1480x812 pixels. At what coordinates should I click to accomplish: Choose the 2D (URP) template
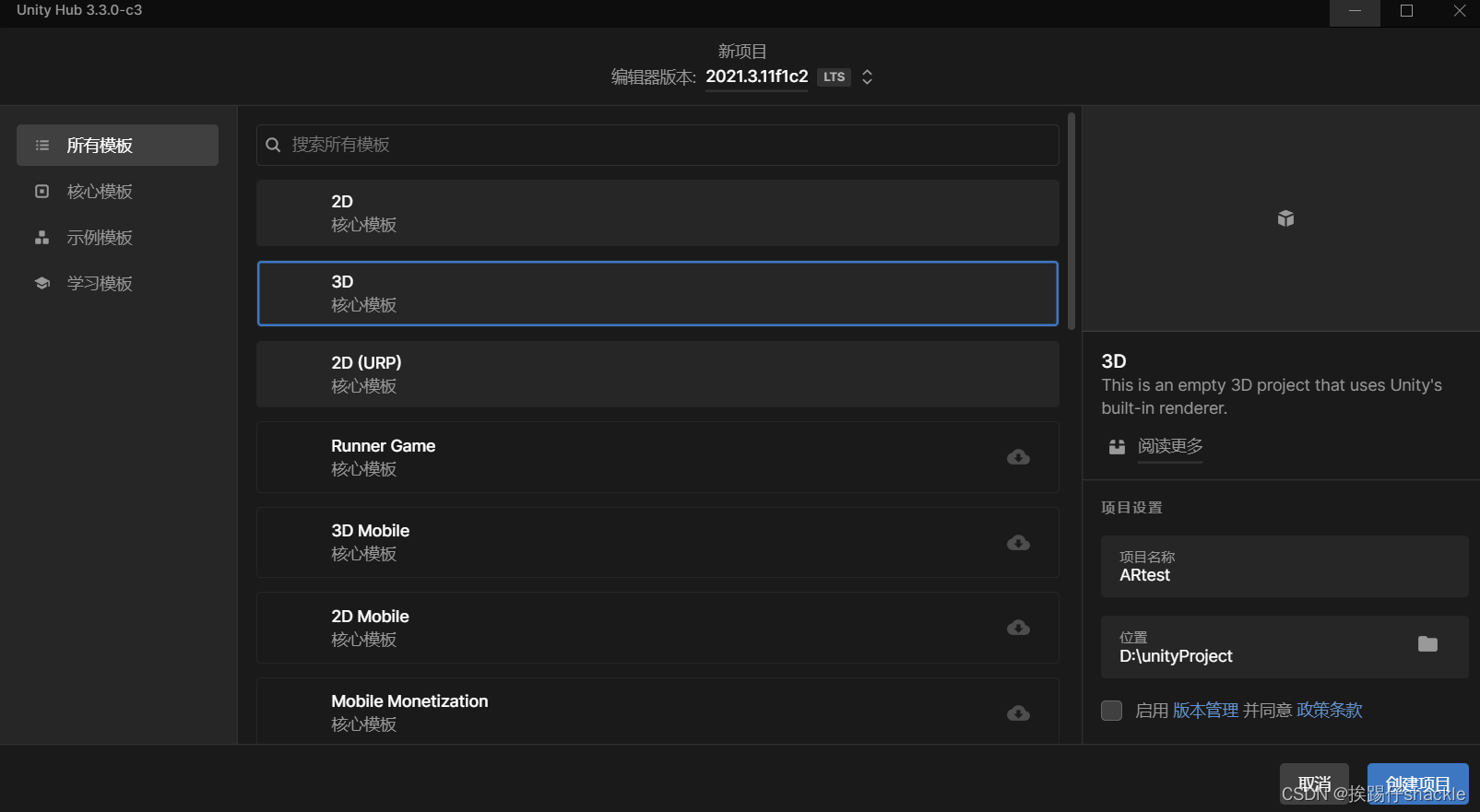657,374
